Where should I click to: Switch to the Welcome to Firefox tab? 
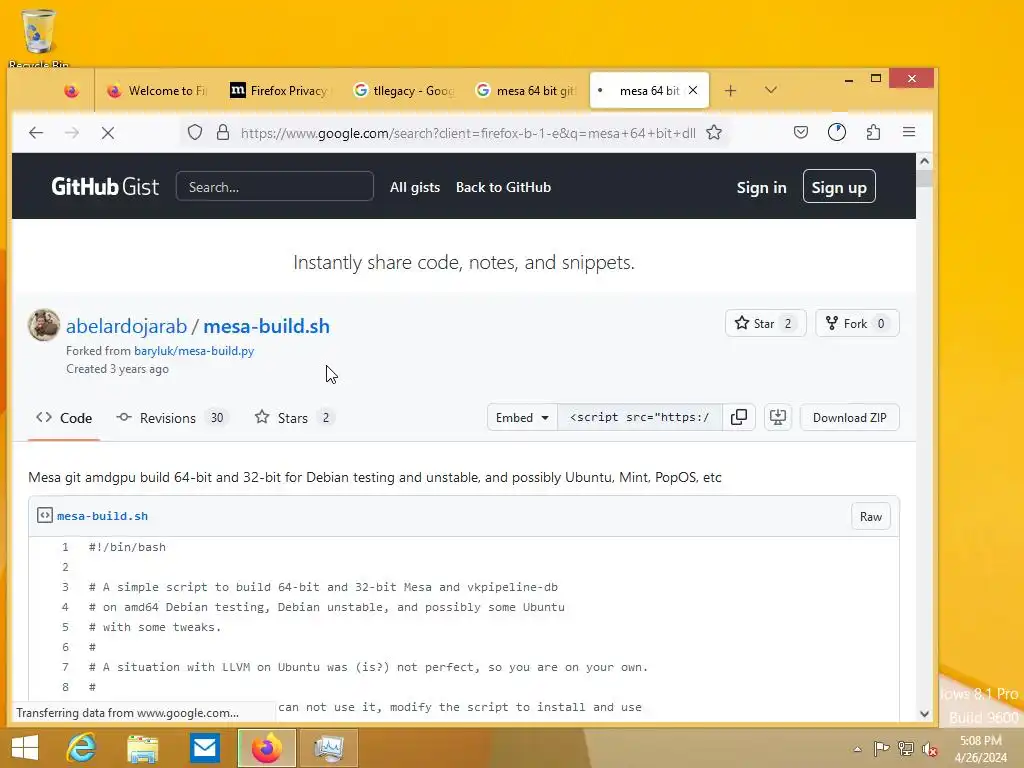(x=157, y=91)
